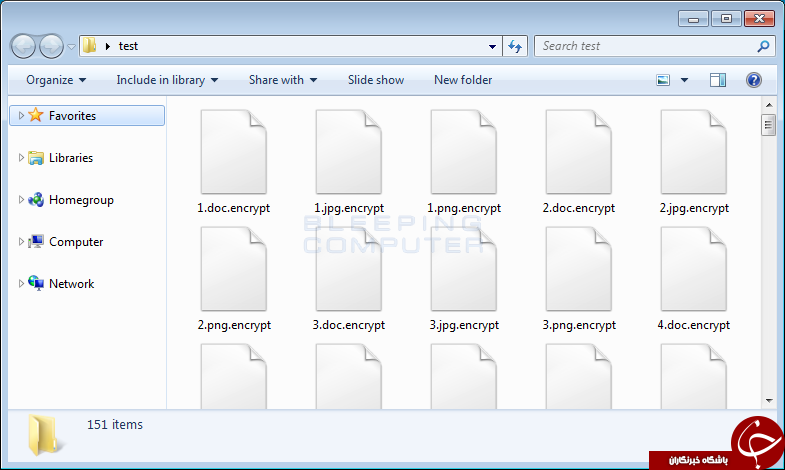
Task: Expand the Libraries tree node
Action: coord(21,158)
